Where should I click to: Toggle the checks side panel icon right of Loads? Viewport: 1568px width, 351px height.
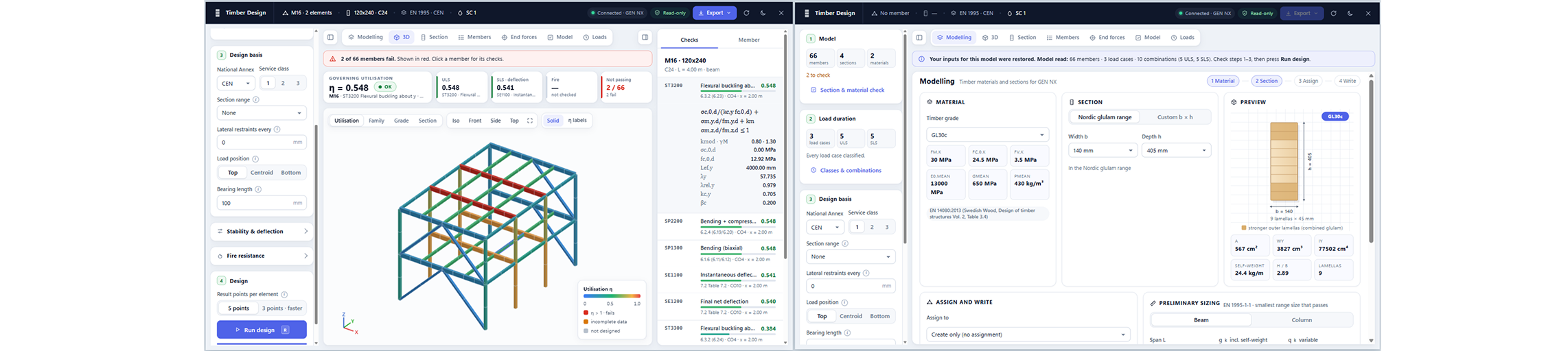click(x=645, y=37)
